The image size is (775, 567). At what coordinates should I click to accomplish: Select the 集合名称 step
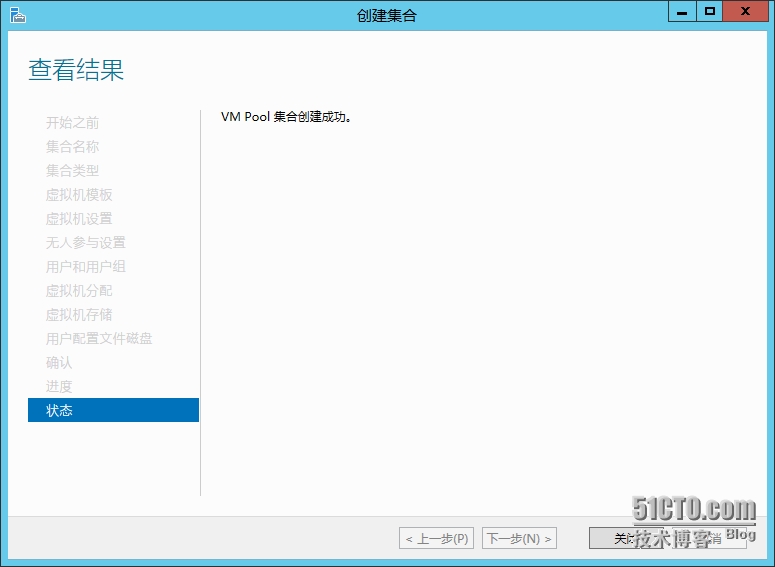click(x=72, y=146)
